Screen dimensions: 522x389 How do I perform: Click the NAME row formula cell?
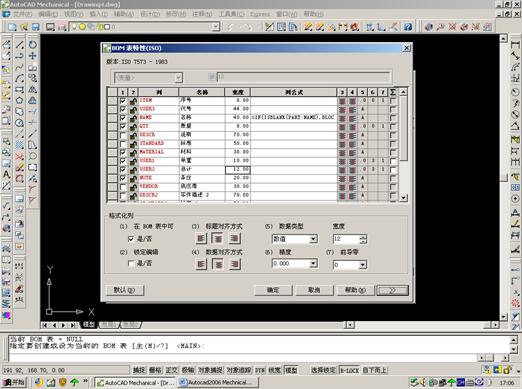point(294,118)
